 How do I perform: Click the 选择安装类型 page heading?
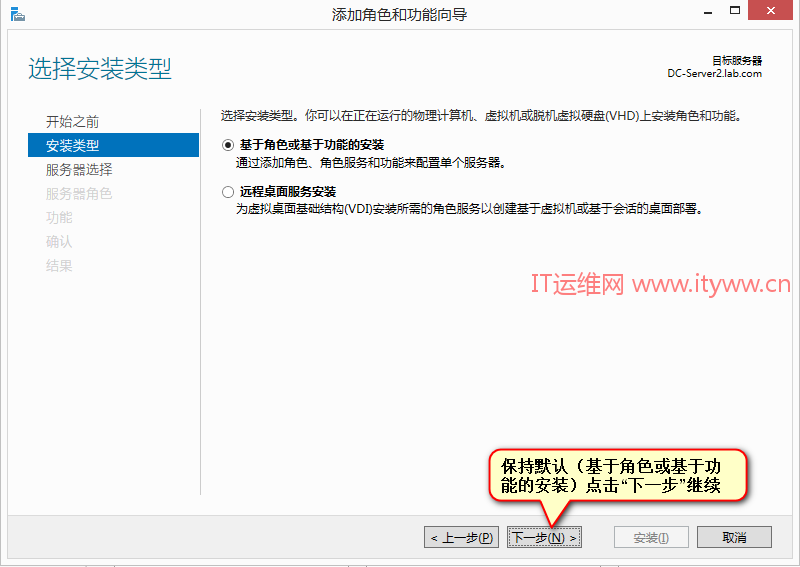(100, 68)
